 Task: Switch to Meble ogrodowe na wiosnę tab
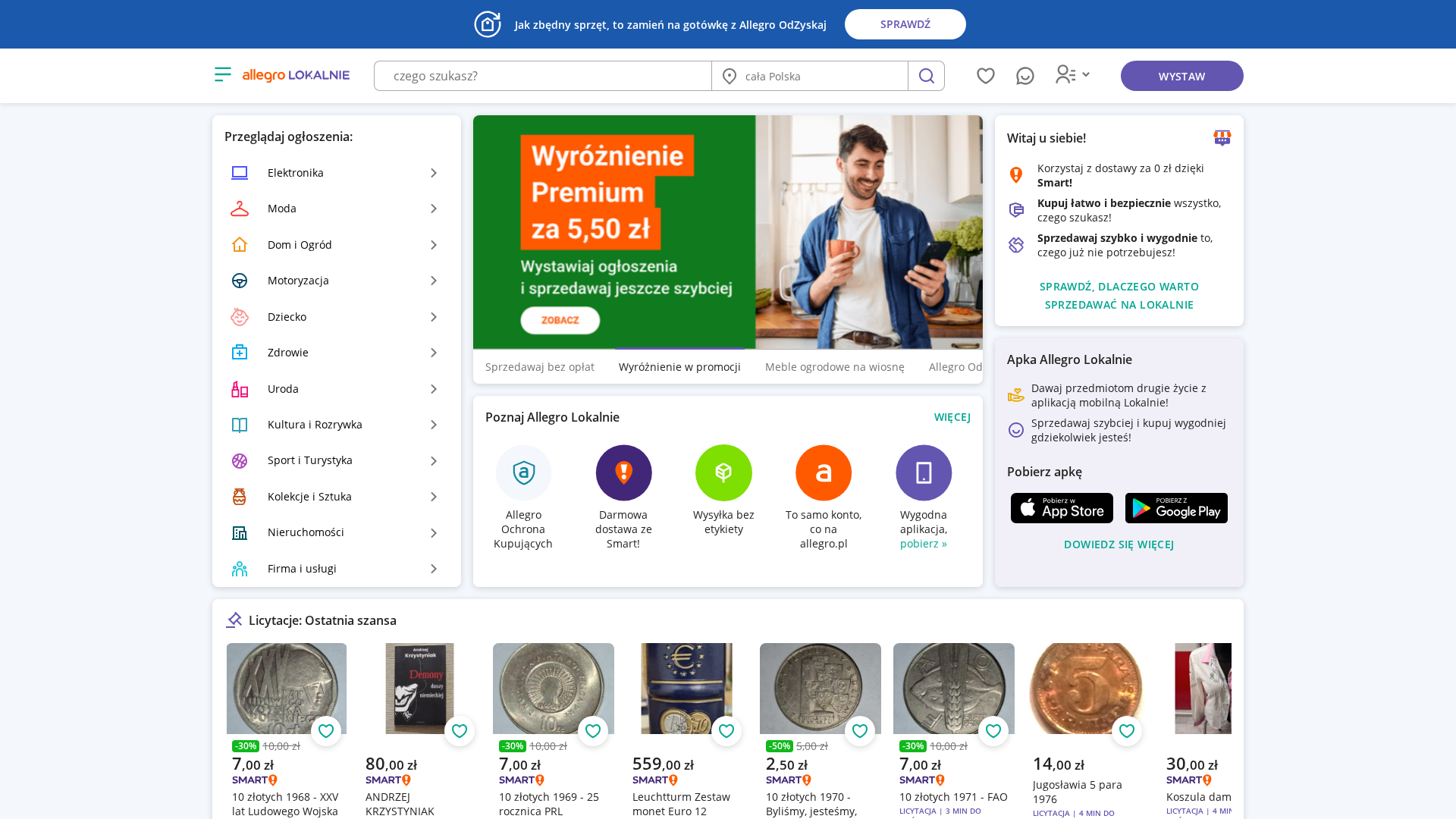coord(835,367)
